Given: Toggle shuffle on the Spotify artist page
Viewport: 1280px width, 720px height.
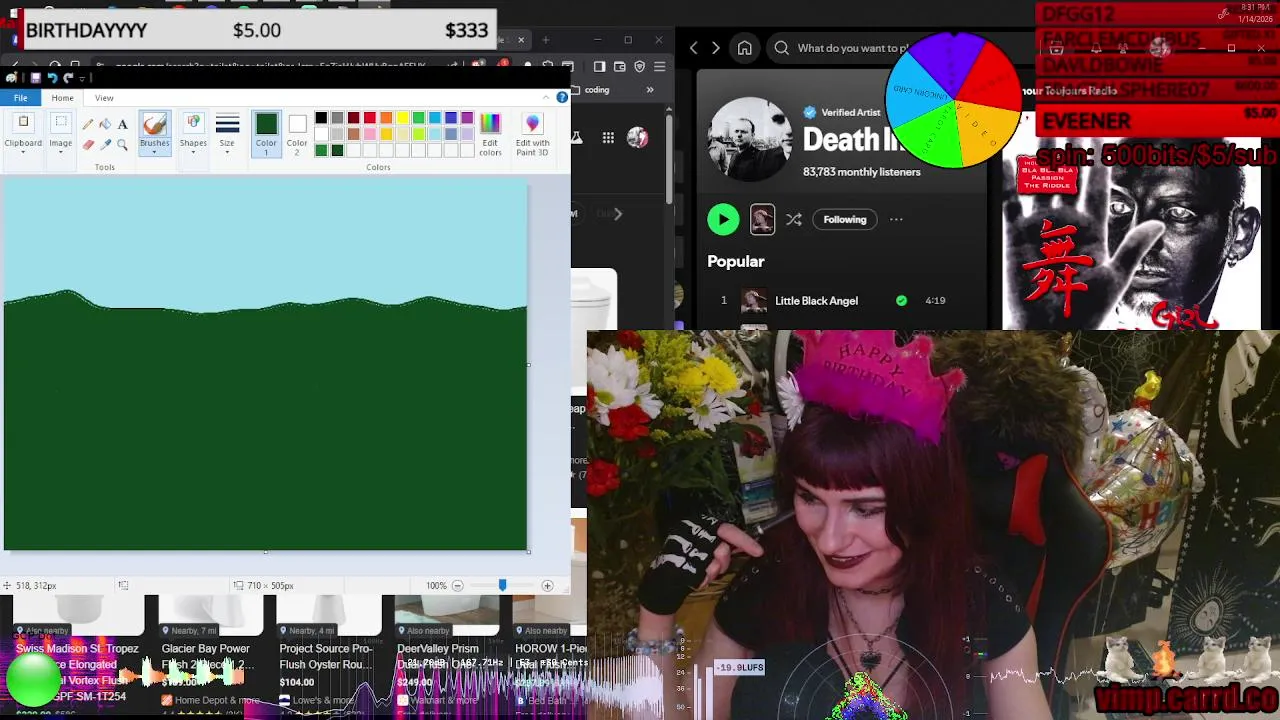Looking at the screenshot, I should [794, 220].
